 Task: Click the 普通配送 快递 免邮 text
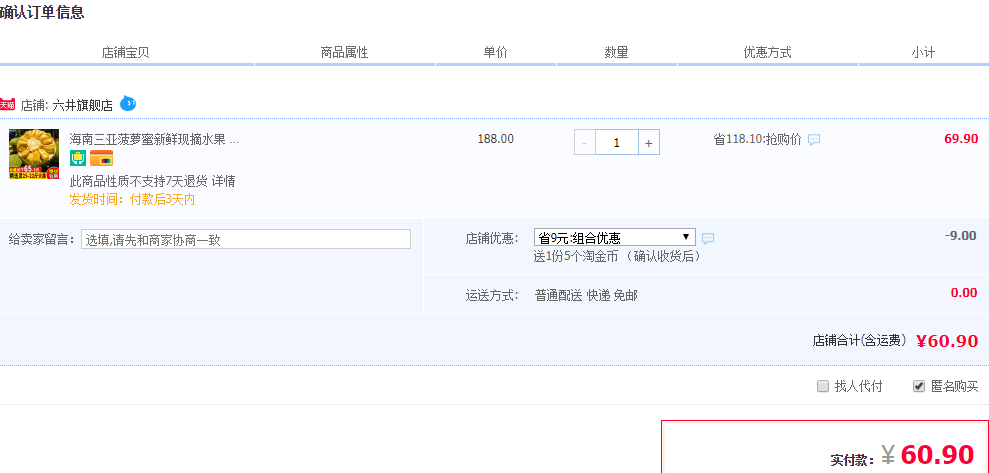click(587, 295)
